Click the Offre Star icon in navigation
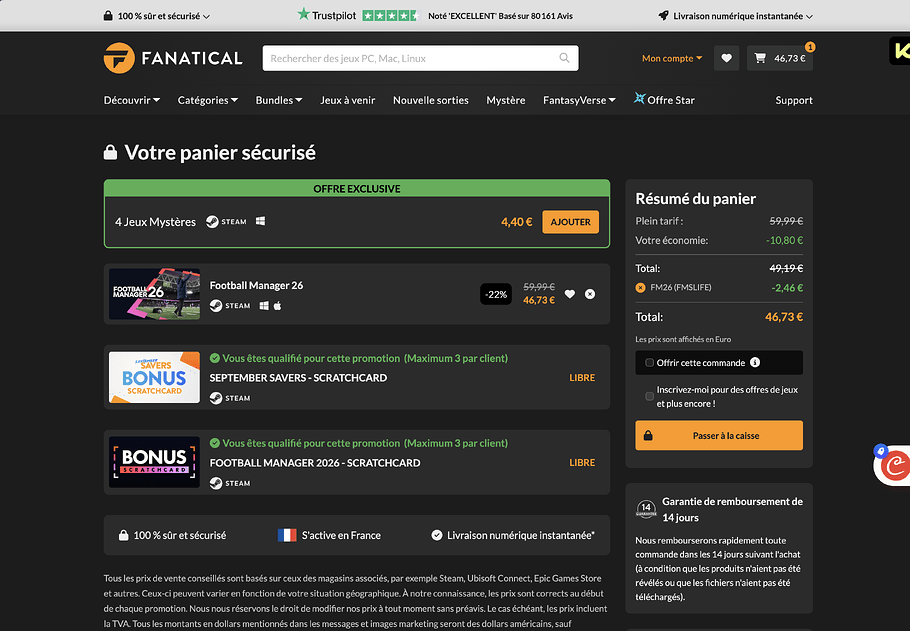The image size is (910, 631). (640, 99)
